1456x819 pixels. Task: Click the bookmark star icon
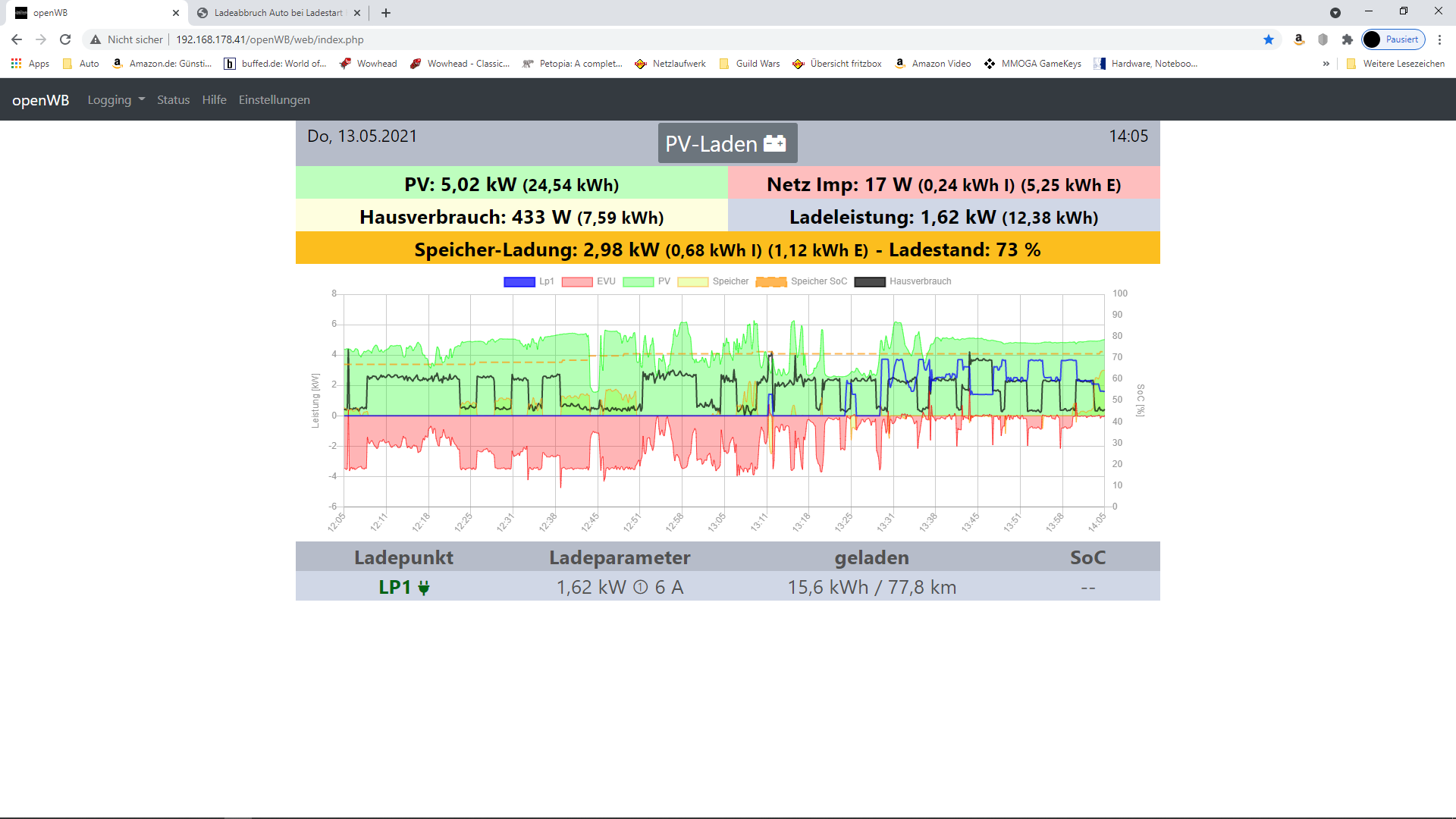1269,39
